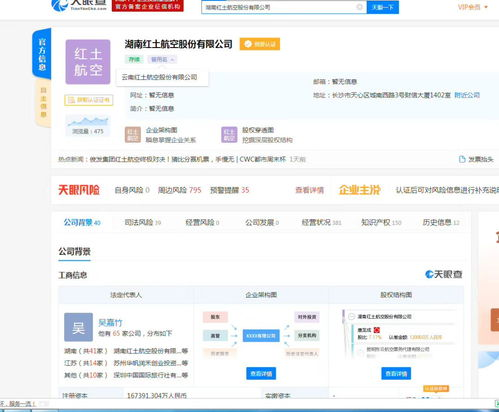This screenshot has height=412, width=499.
Task: Click the central blue company node in diagram
Action: pyautogui.click(x=261, y=336)
